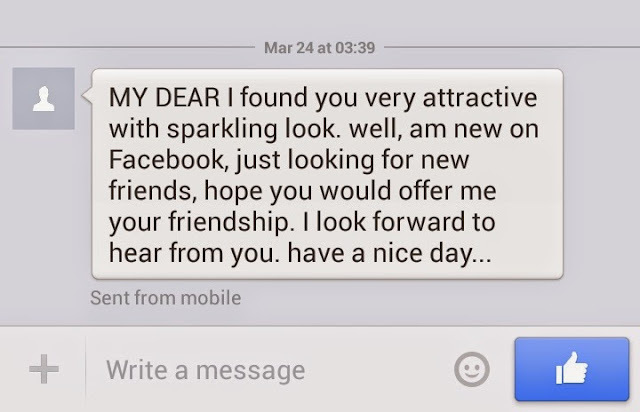This screenshot has height=412, width=640.
Task: Tap the vertical separator beside plus icon
Action: click(x=85, y=370)
